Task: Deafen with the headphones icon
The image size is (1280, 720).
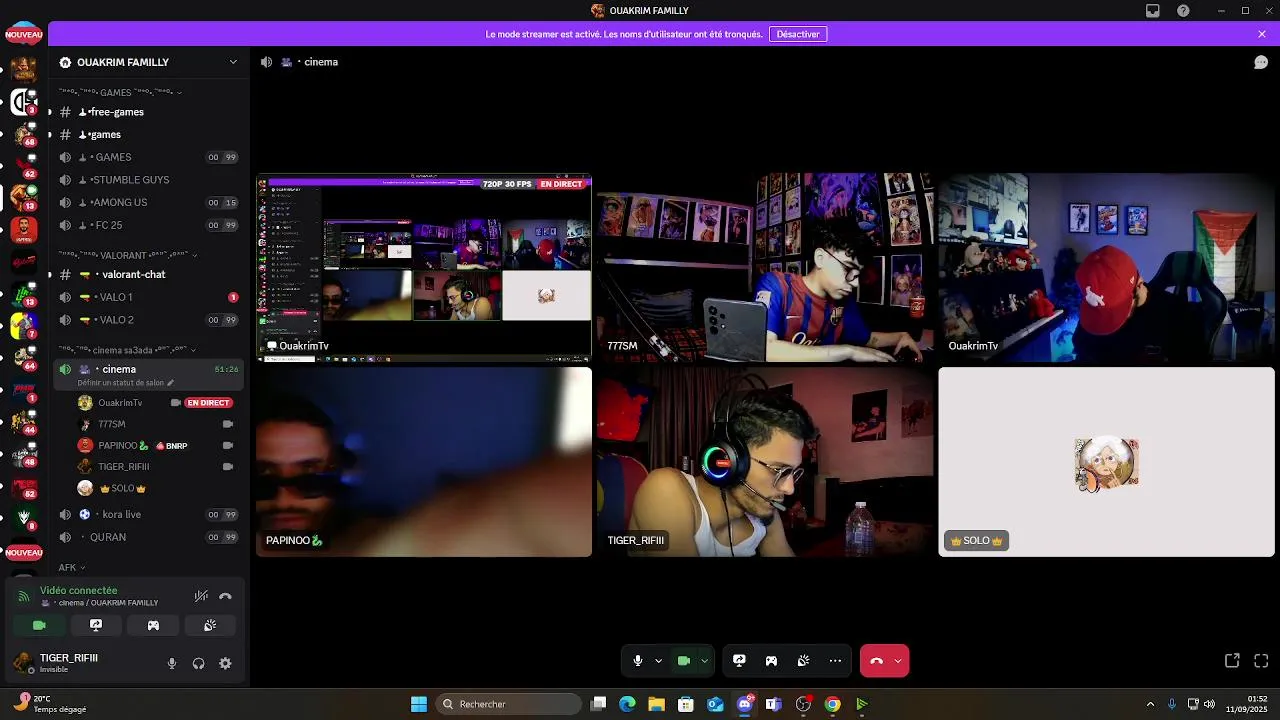Action: click(x=198, y=663)
